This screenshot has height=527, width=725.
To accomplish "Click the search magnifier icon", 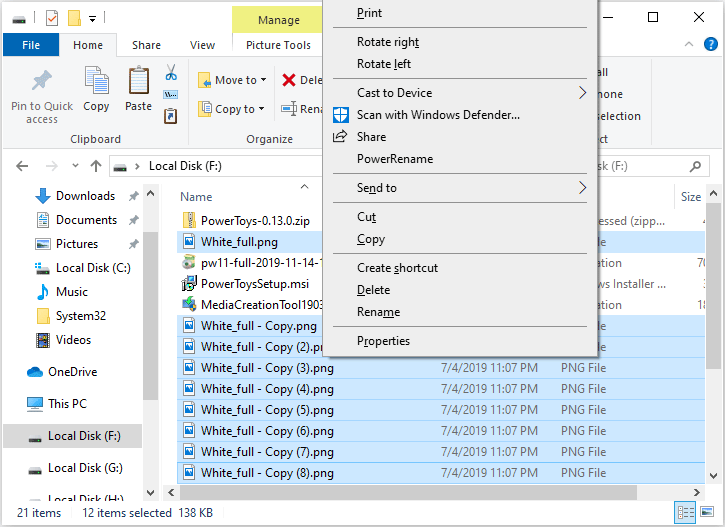I will coord(695,166).
